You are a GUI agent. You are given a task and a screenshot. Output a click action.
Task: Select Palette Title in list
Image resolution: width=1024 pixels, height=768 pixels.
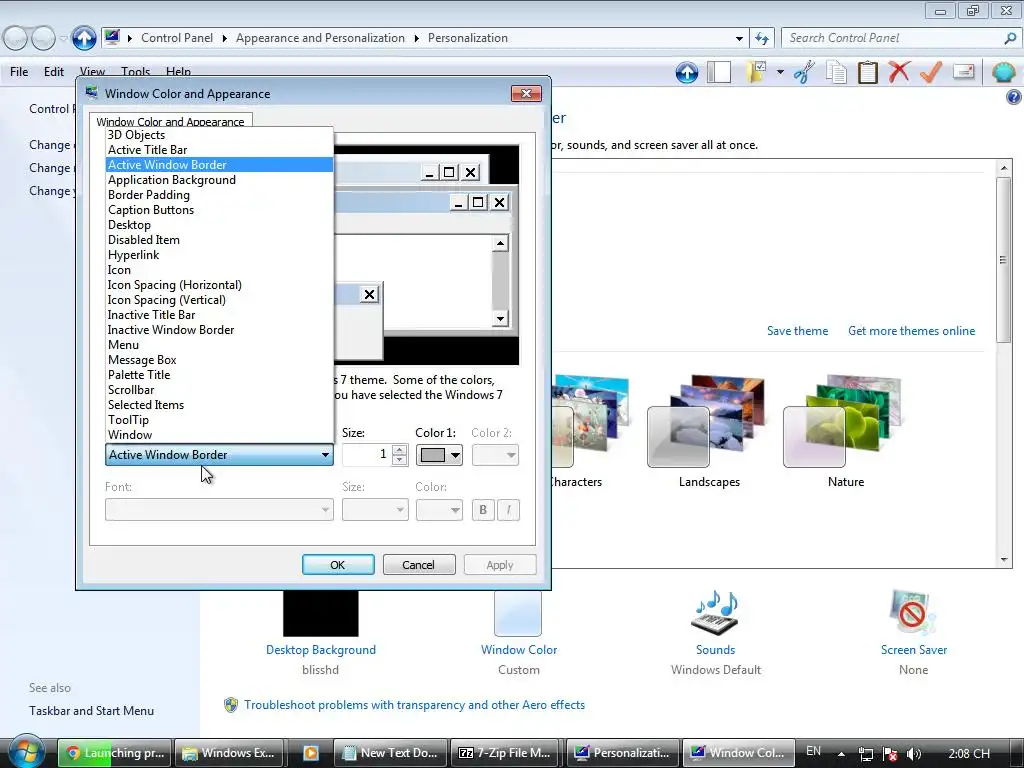point(219,376)
